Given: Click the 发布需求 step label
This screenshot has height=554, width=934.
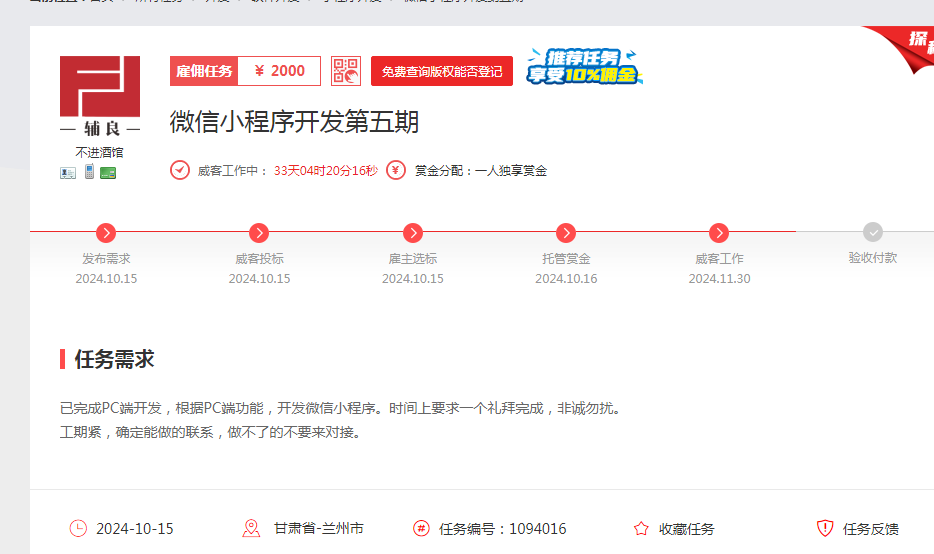Looking at the screenshot, I should click(x=106, y=259).
